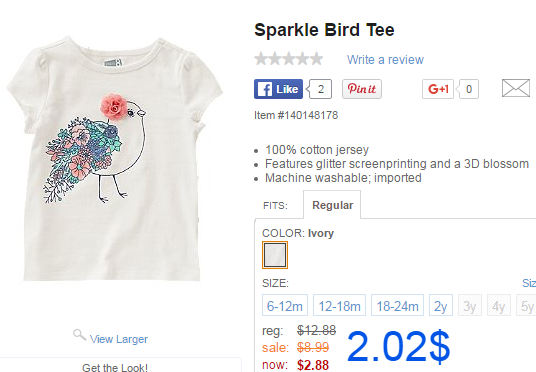Click the star rating icons
Screen dimensions: 536x372
289,59
